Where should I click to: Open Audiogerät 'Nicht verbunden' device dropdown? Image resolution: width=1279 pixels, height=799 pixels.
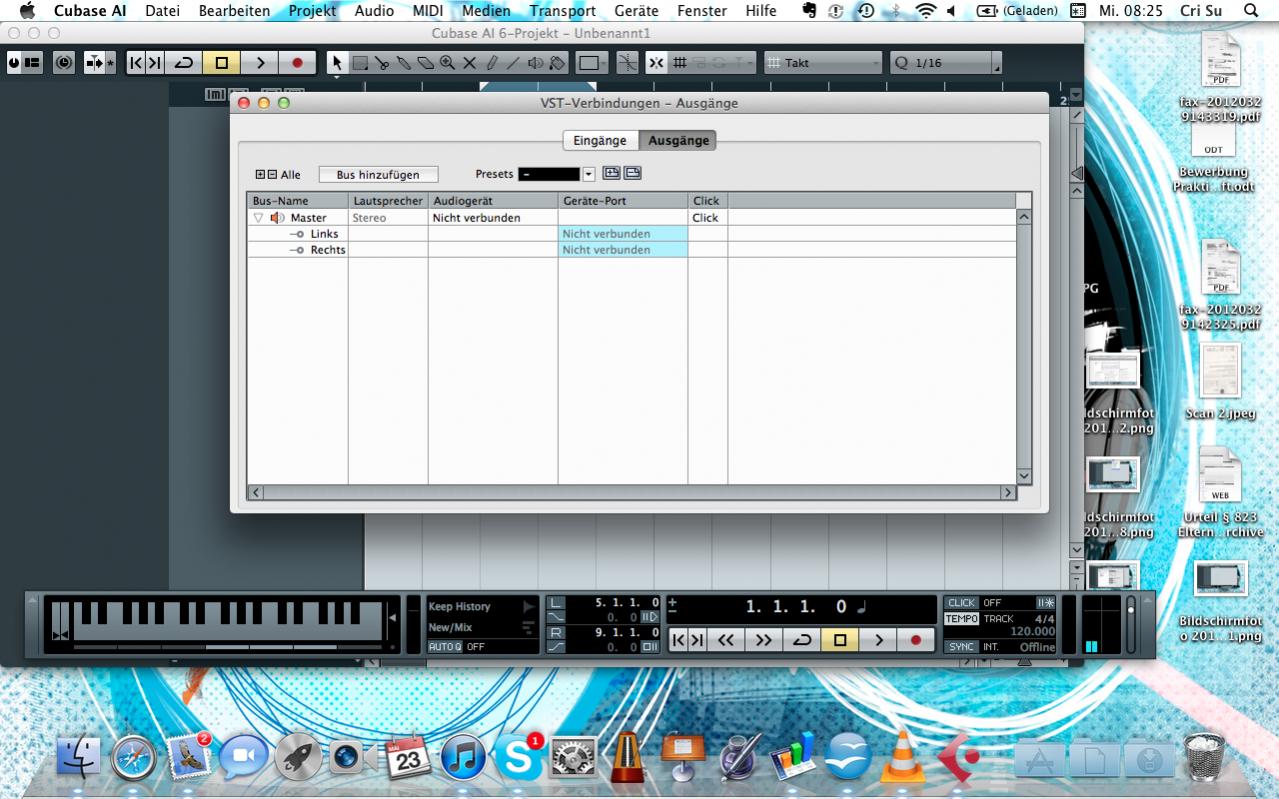point(493,217)
